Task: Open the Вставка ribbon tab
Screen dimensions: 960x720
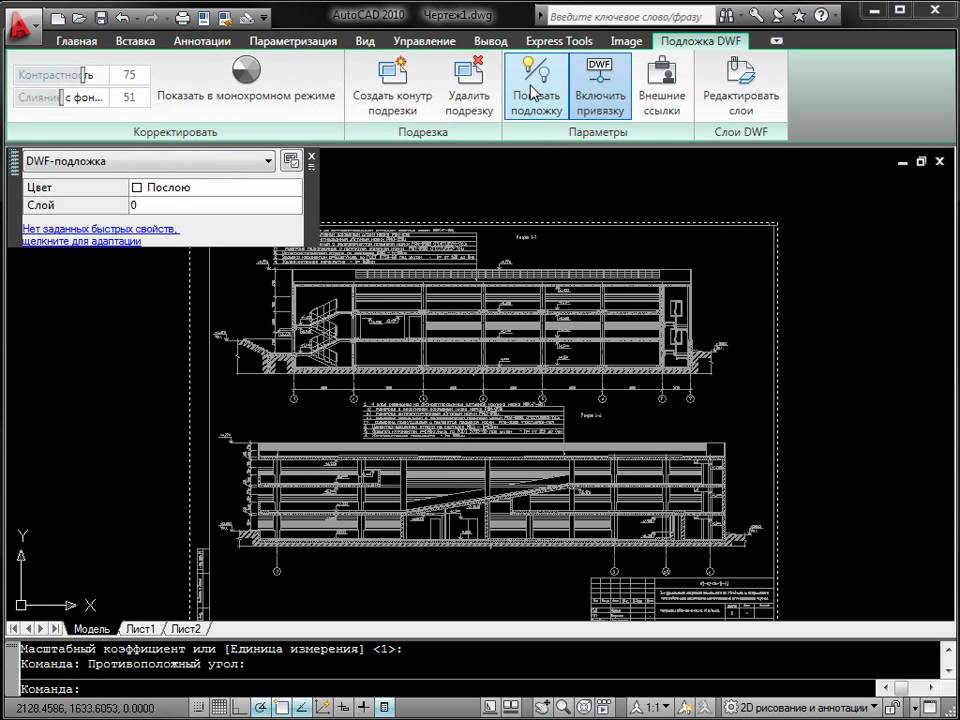Action: [135, 41]
